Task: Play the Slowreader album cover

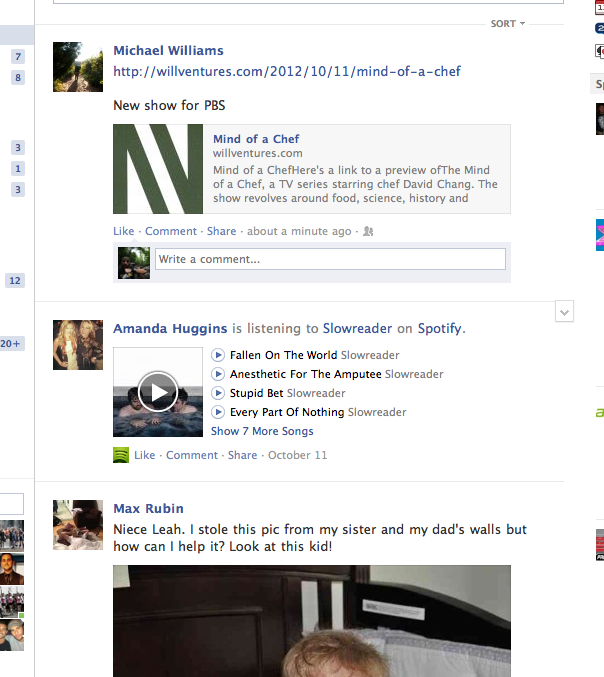Action: click(x=158, y=392)
